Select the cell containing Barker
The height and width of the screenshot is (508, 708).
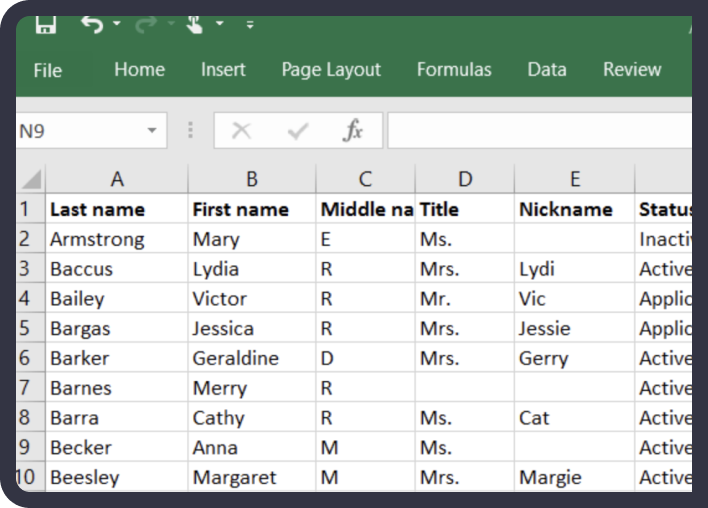[x=117, y=358]
